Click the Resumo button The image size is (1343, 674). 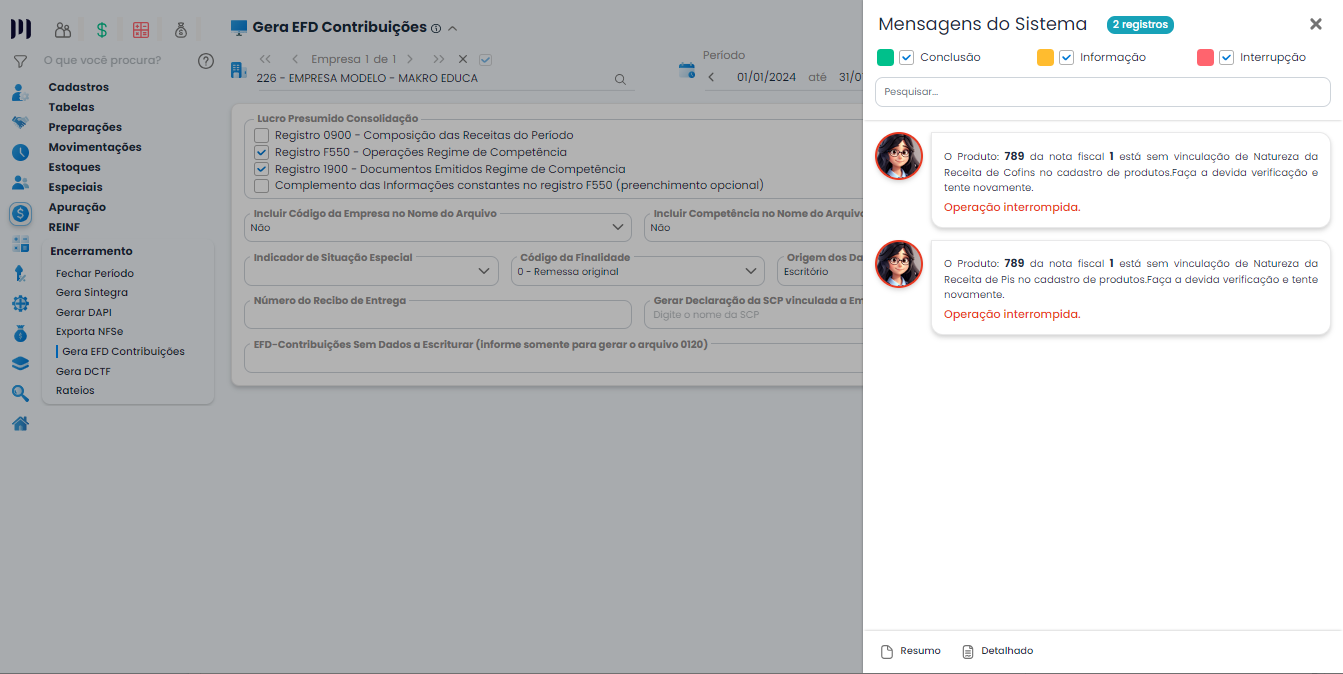pyautogui.click(x=910, y=651)
